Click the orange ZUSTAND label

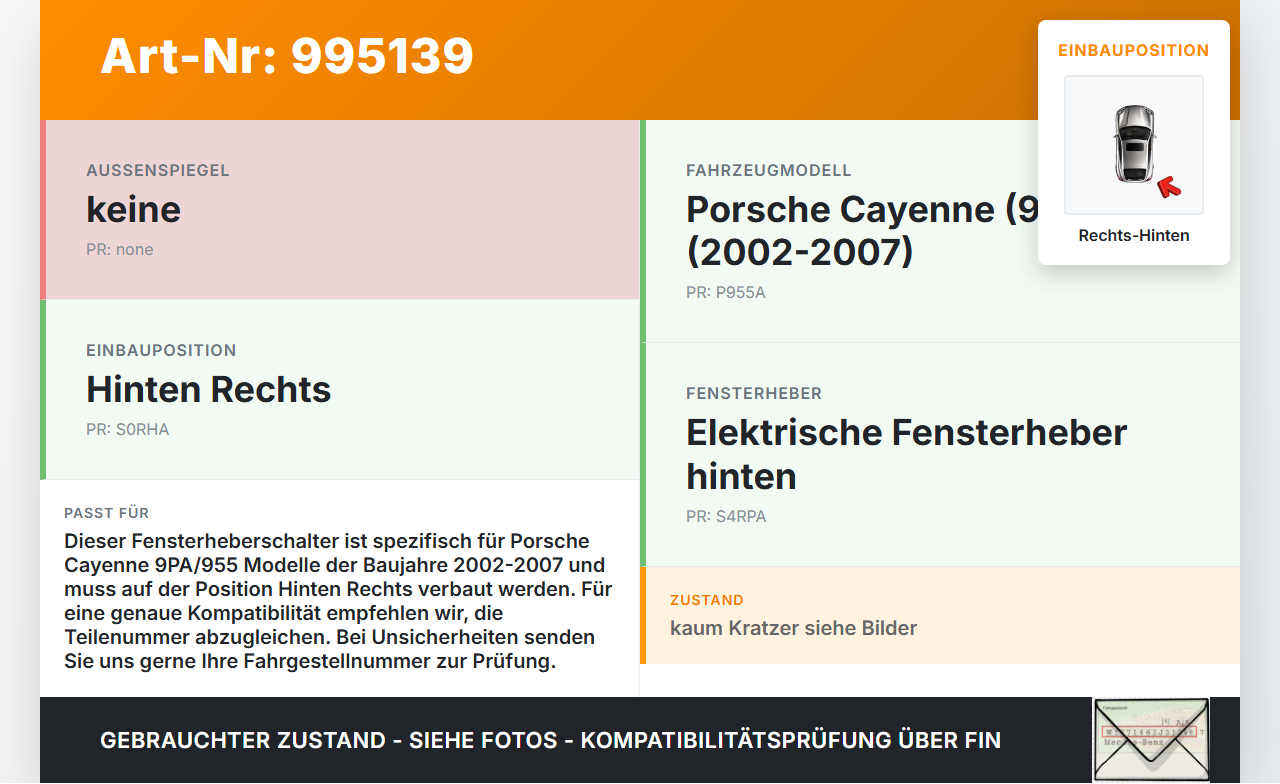[x=707, y=600]
